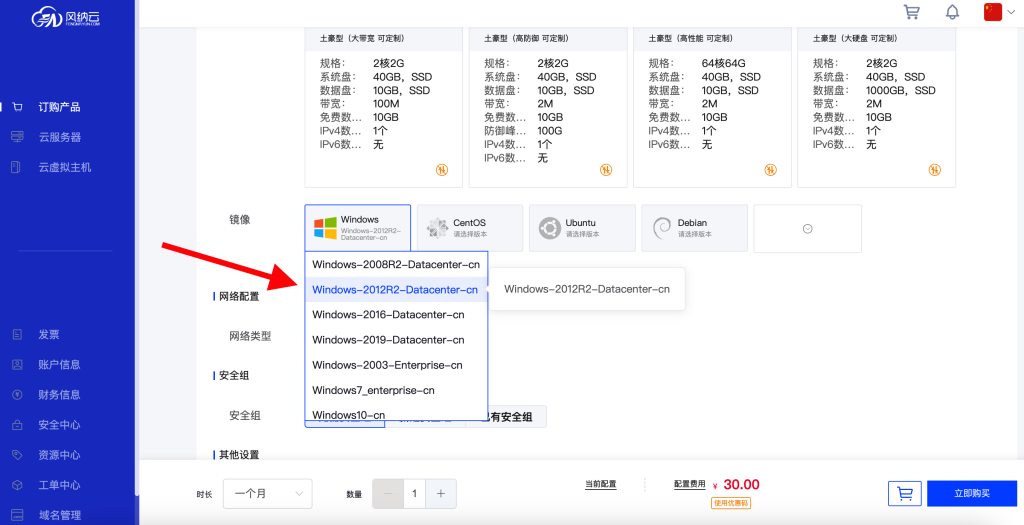Open the Windows image dropdown

[x=358, y=228]
